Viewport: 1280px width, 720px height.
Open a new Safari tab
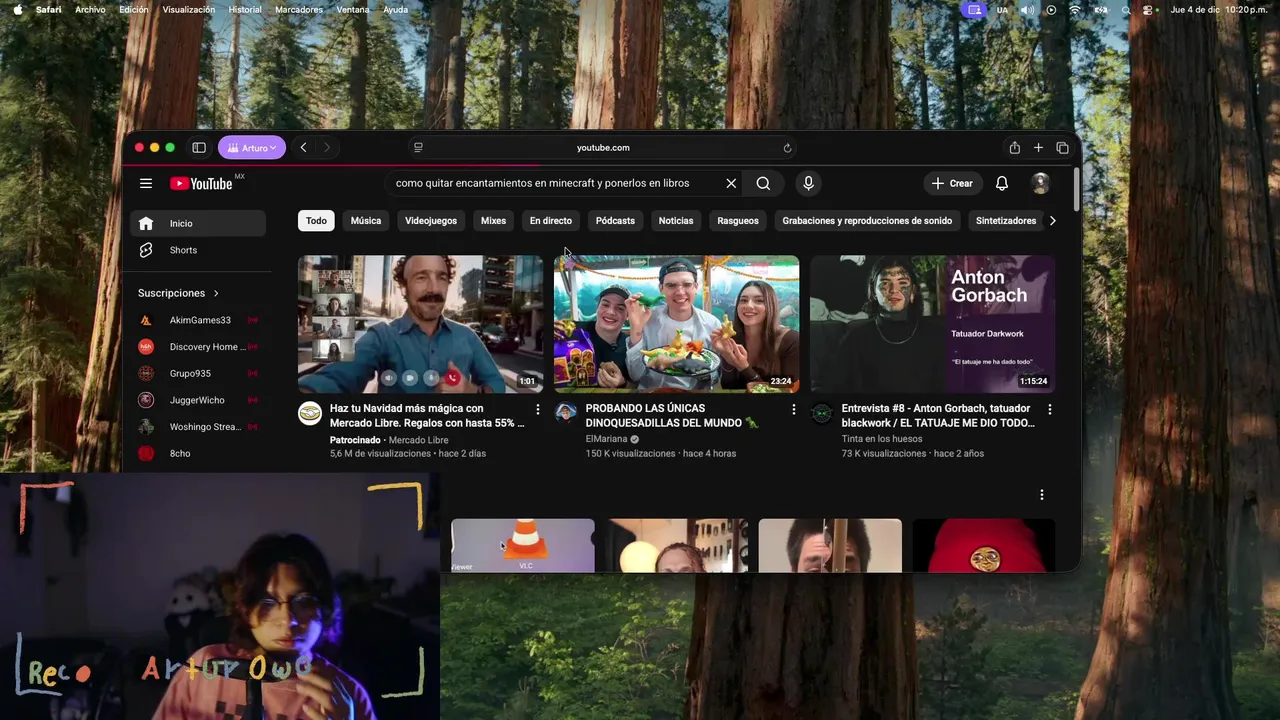pos(1038,148)
